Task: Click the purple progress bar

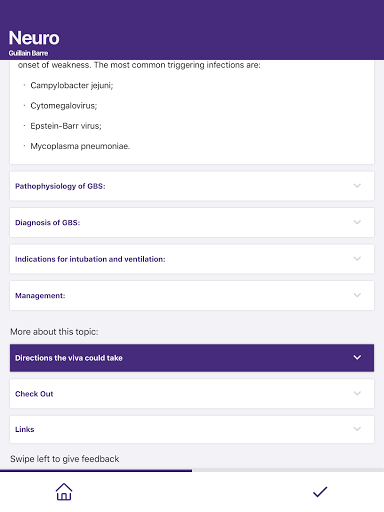Action: (96, 470)
